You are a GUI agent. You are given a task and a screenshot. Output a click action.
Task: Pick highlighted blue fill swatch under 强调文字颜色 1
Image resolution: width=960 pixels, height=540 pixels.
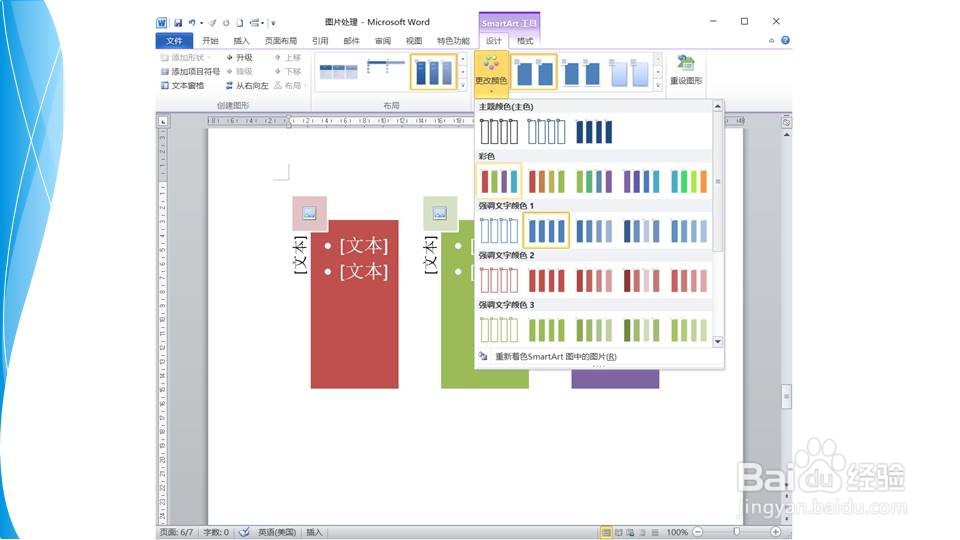pyautogui.click(x=546, y=230)
